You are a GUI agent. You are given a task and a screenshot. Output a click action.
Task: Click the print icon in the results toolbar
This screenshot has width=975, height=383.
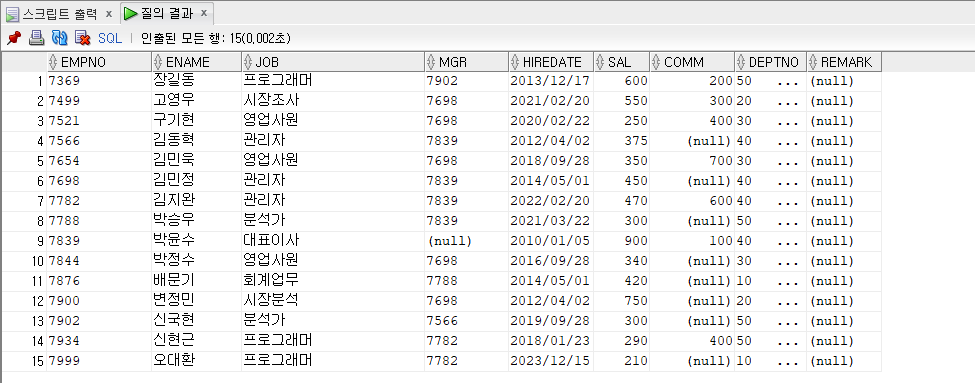(x=37, y=39)
